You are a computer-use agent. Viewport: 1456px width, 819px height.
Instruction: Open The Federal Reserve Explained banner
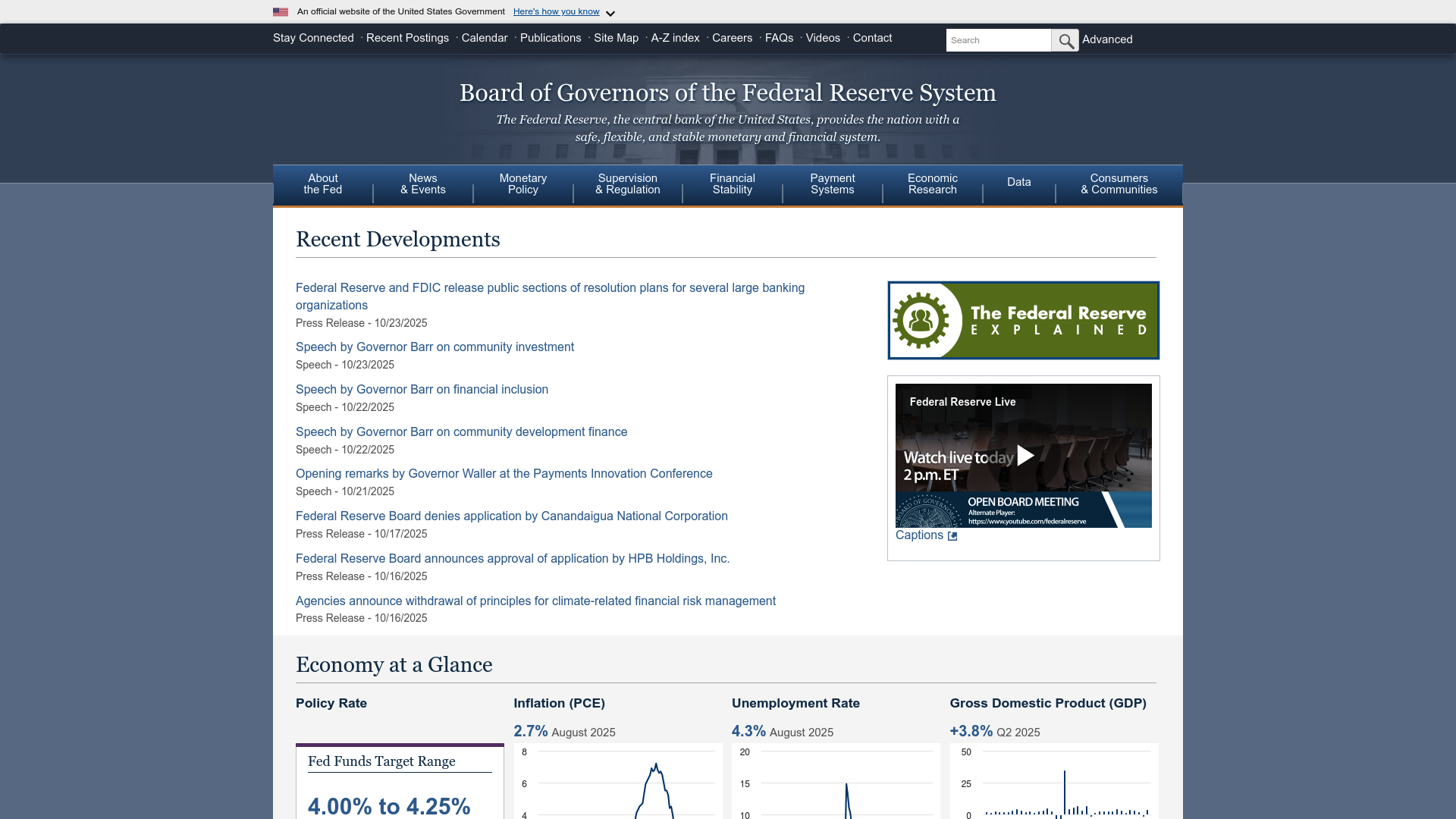(x=1024, y=320)
